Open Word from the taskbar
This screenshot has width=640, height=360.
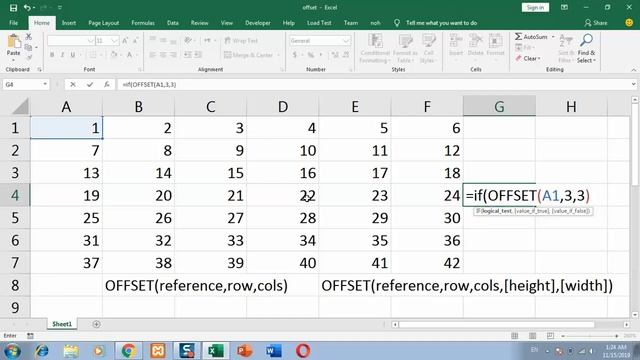click(273, 351)
